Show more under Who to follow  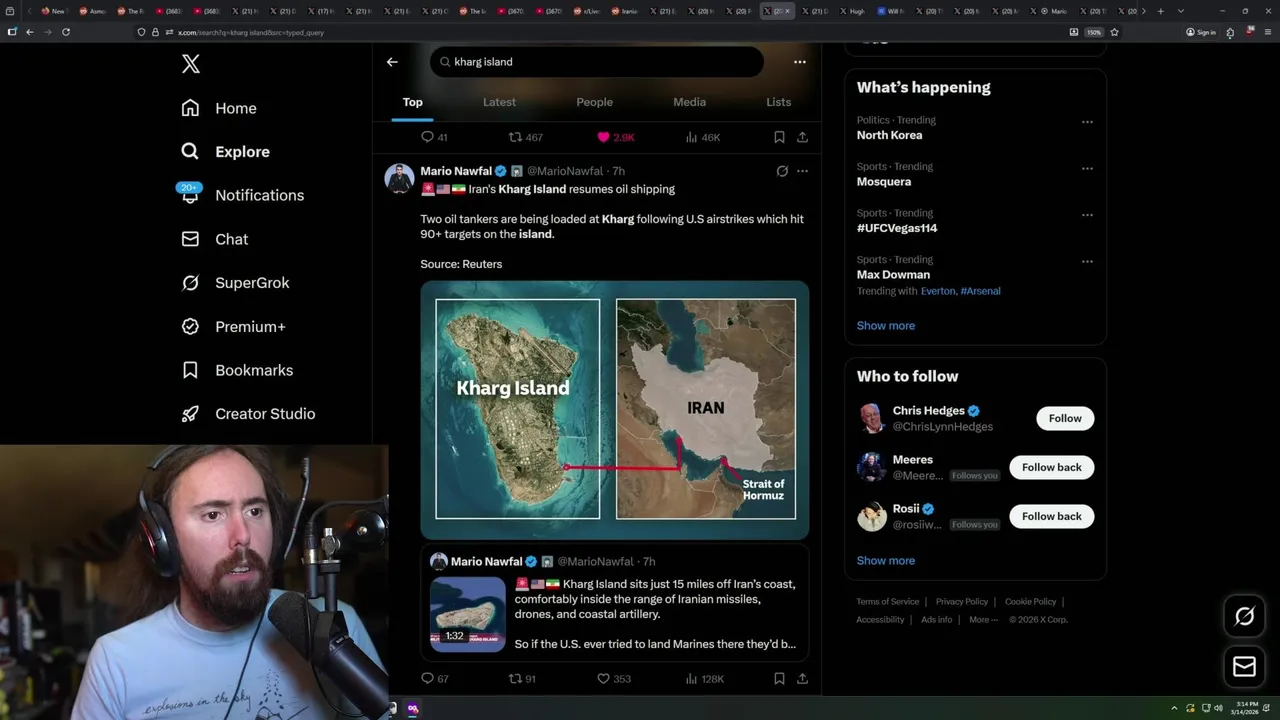(886, 561)
